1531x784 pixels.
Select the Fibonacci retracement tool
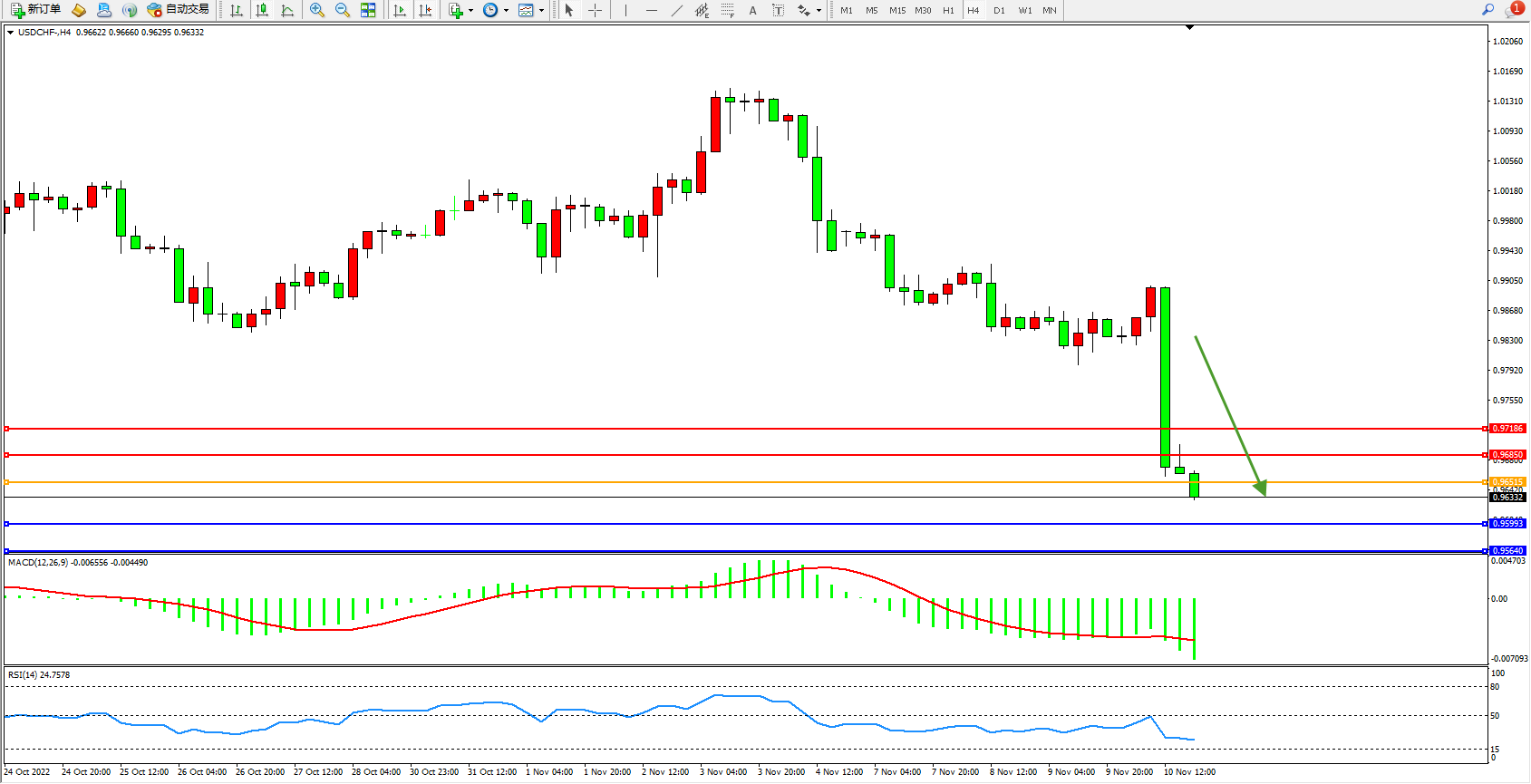click(727, 10)
